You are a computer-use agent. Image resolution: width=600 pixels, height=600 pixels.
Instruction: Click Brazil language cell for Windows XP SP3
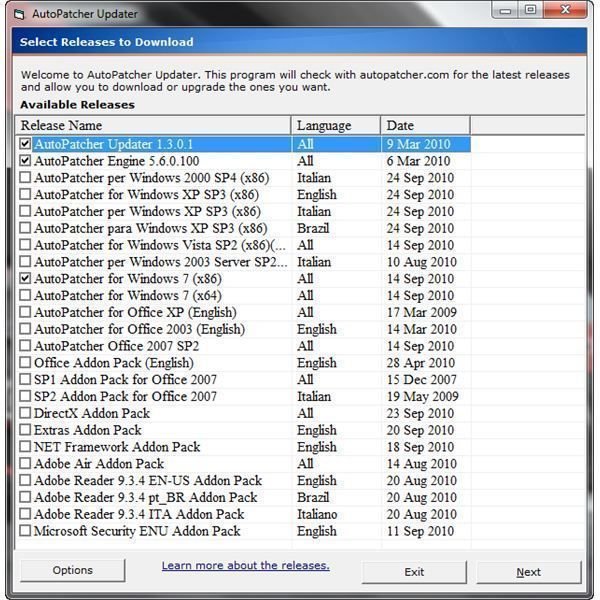click(x=313, y=228)
